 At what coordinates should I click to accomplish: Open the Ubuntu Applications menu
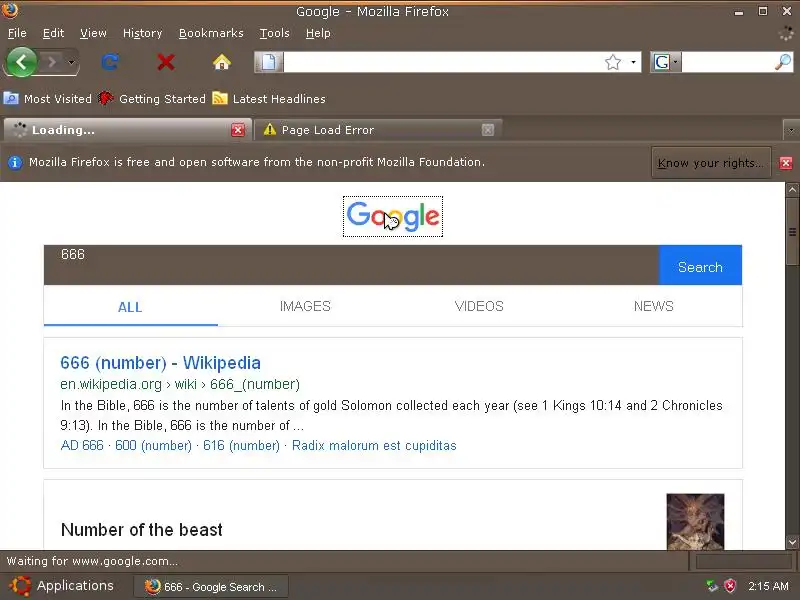pyautogui.click(x=61, y=586)
